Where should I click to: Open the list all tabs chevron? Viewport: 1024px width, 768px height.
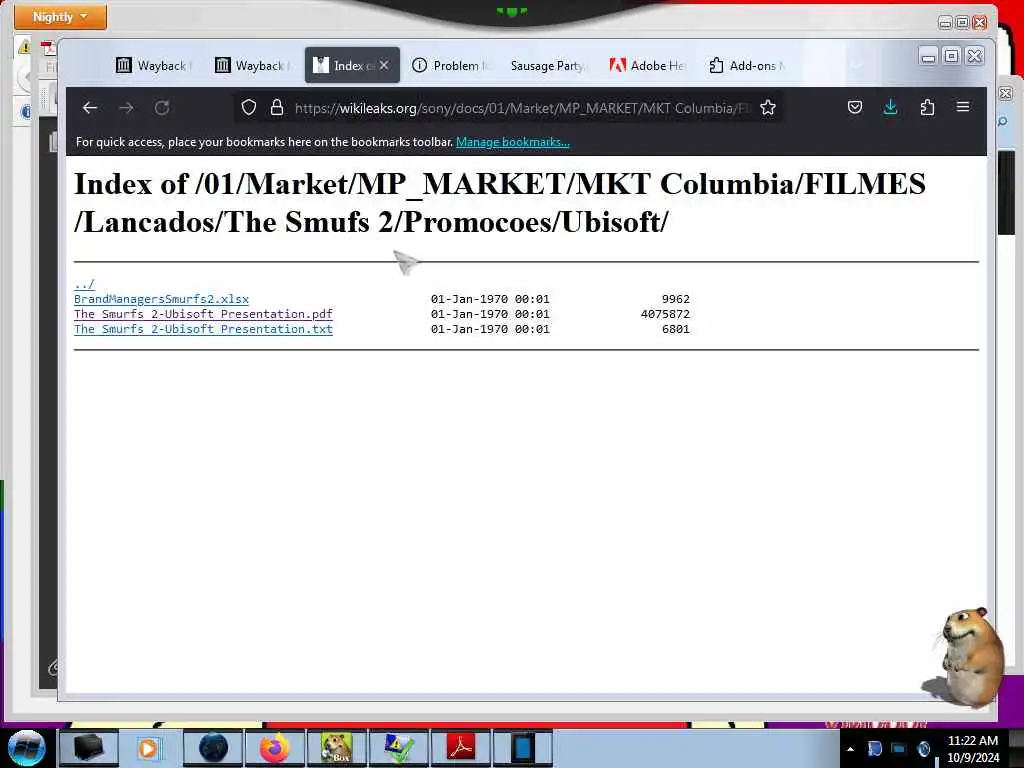point(857,65)
